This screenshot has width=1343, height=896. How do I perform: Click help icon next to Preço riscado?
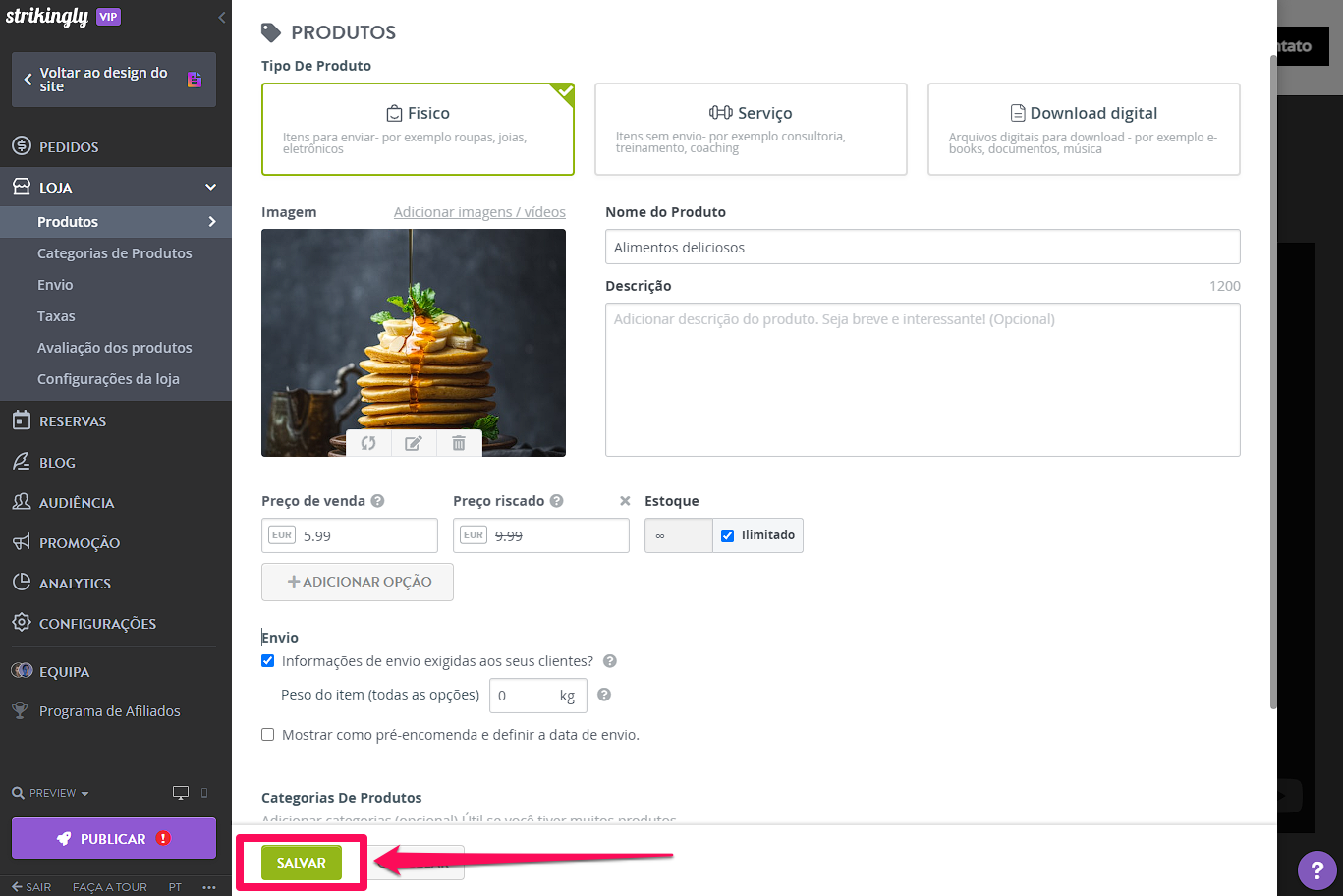pos(556,501)
